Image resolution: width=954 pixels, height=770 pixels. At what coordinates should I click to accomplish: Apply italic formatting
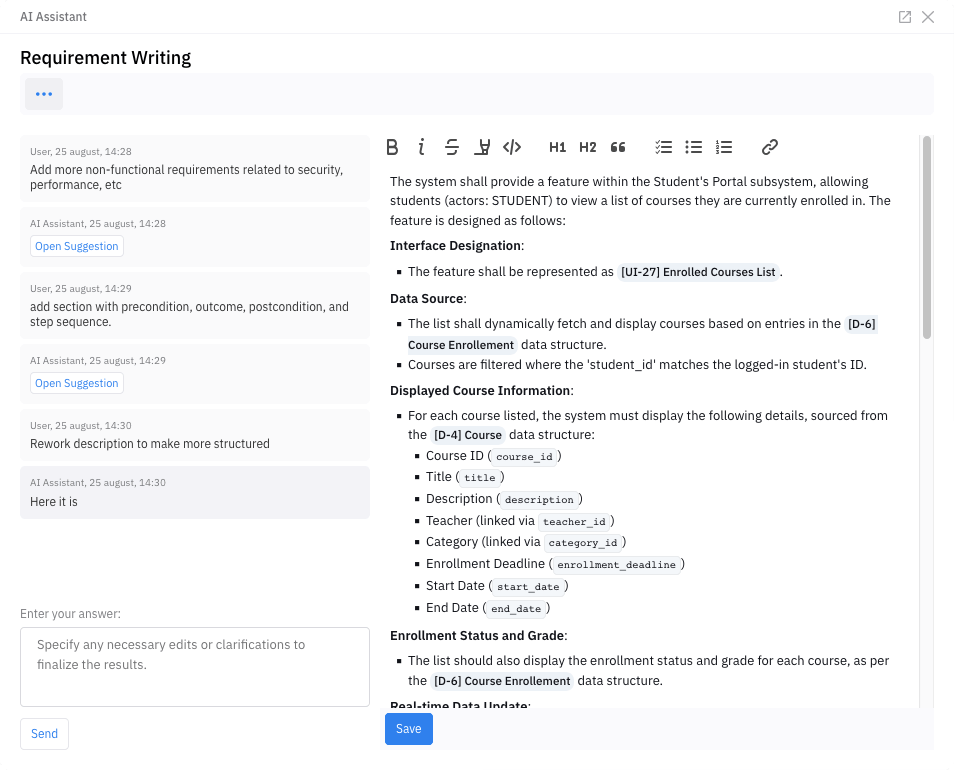pos(421,147)
